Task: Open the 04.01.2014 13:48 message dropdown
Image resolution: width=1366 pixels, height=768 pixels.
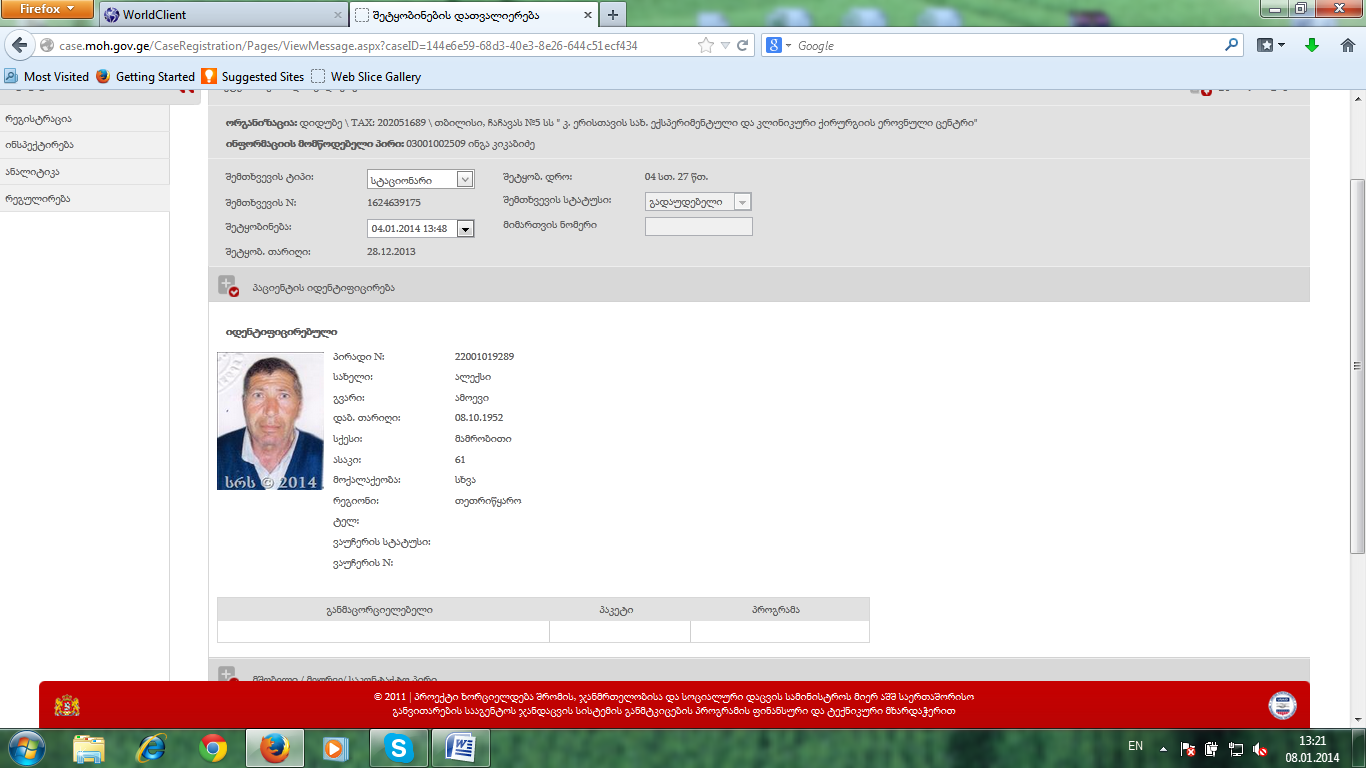Action: coord(465,229)
